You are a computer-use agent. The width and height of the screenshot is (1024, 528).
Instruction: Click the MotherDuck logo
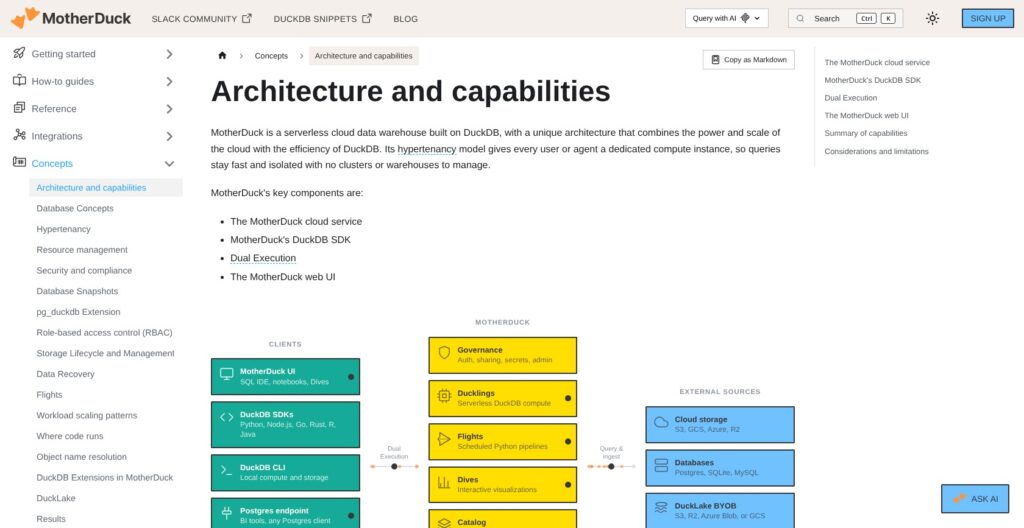pyautogui.click(x=71, y=18)
